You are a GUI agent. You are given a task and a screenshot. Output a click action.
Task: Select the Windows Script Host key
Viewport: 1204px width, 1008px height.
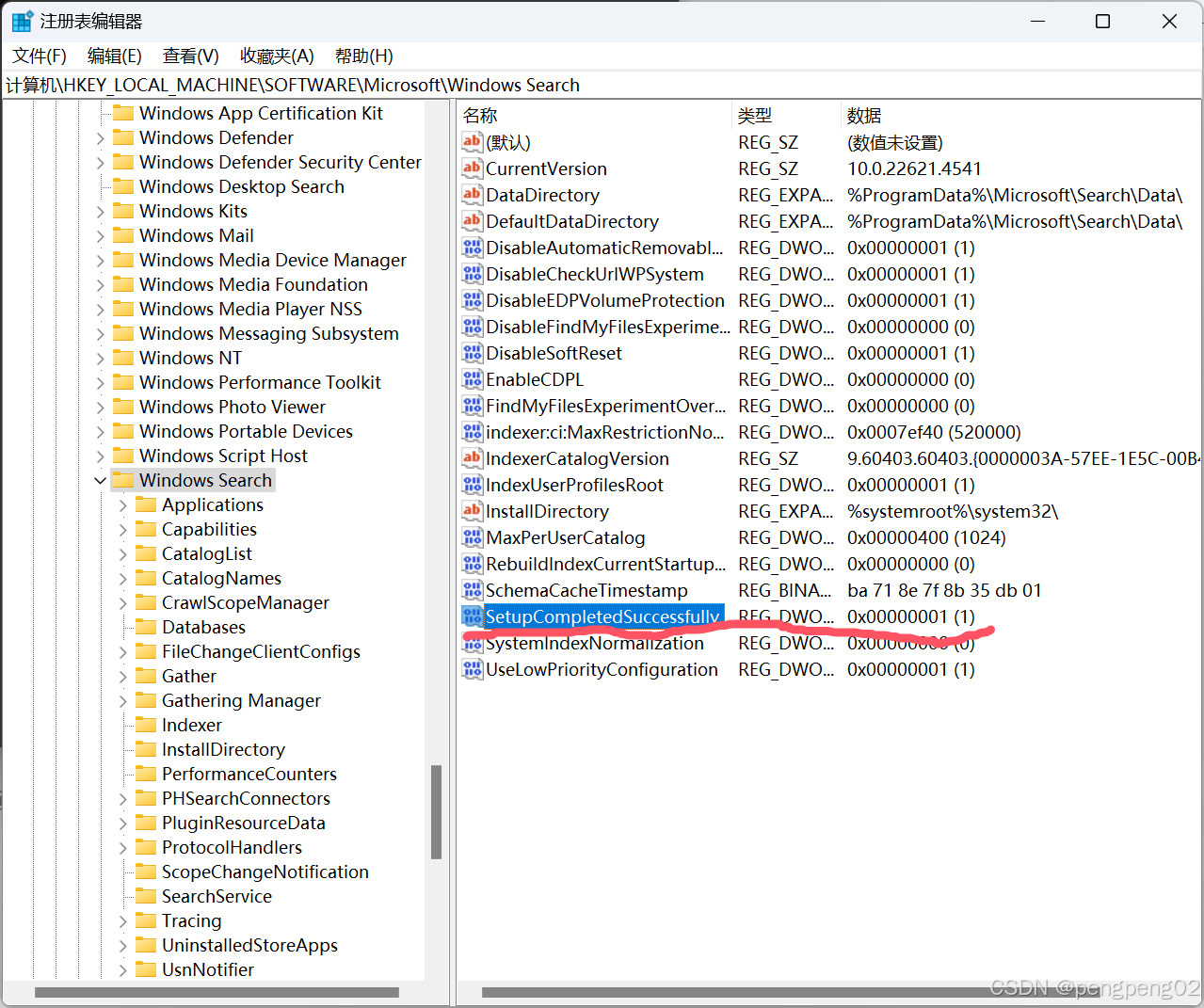click(x=223, y=456)
